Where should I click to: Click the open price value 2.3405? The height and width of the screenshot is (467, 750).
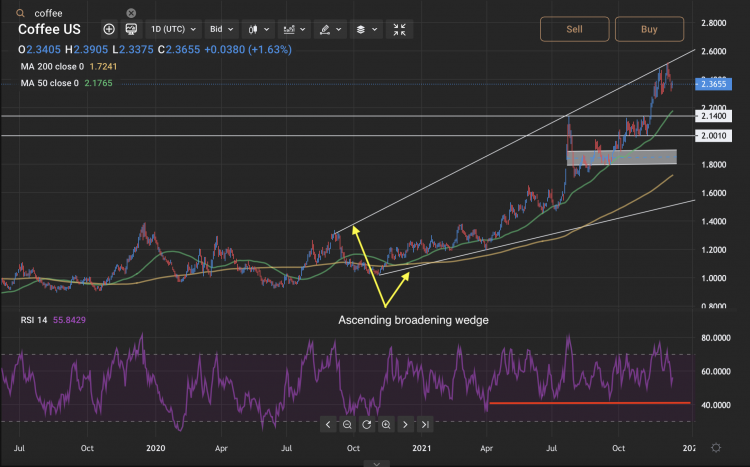pos(44,50)
